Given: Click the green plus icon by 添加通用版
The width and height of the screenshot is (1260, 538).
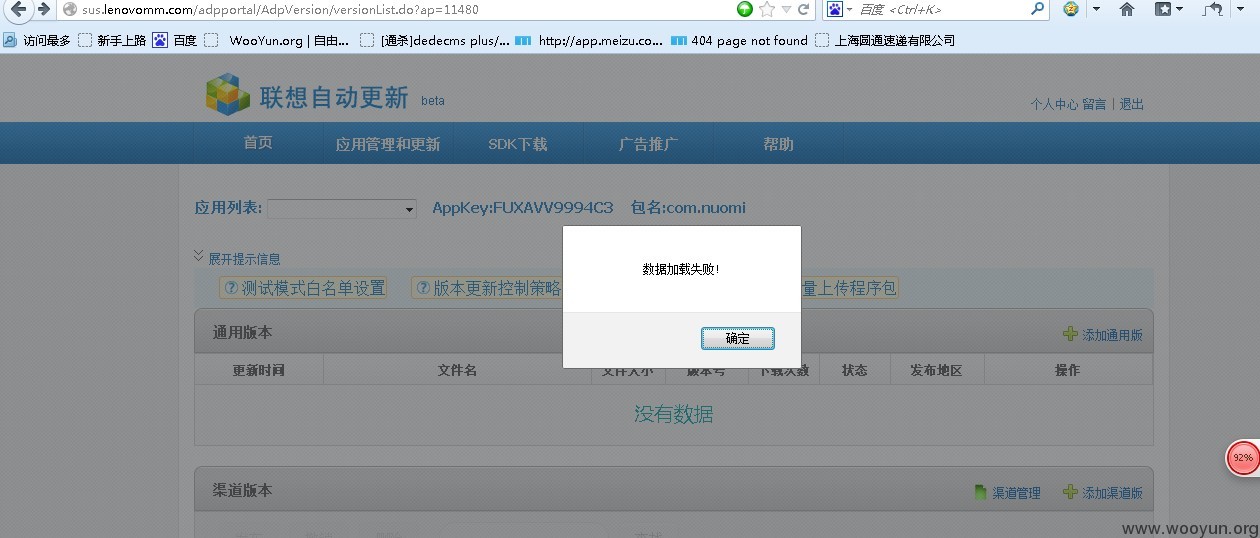Looking at the screenshot, I should coord(1070,335).
